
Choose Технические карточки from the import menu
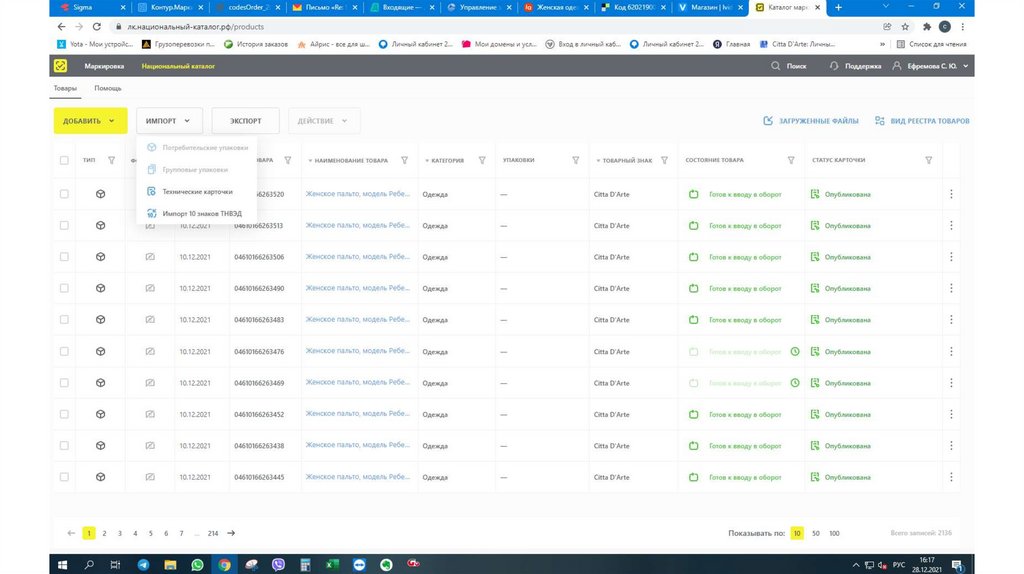[x=197, y=191]
